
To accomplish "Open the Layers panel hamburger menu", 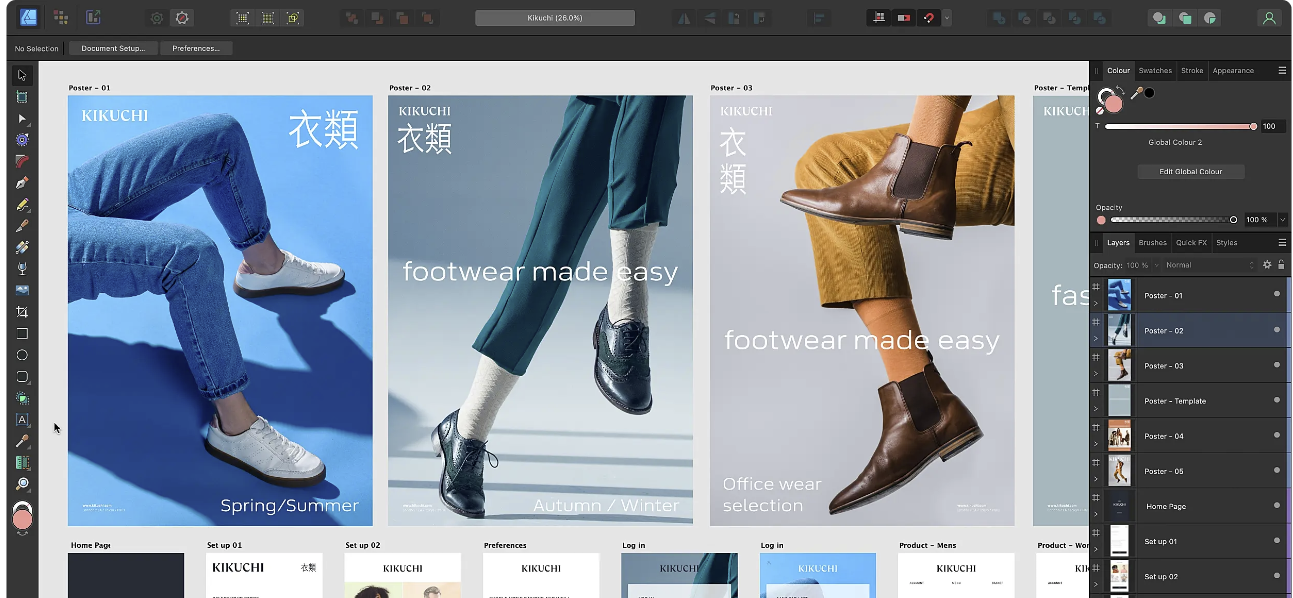I will (x=1282, y=242).
